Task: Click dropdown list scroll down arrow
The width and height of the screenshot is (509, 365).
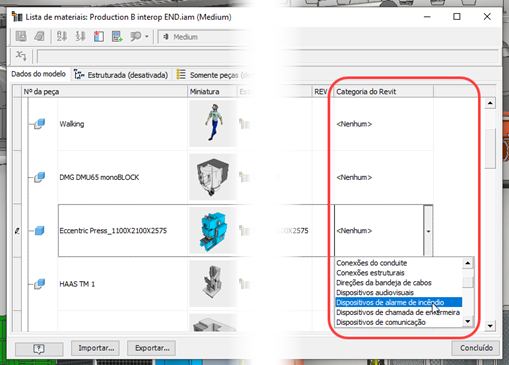Action: [x=468, y=321]
